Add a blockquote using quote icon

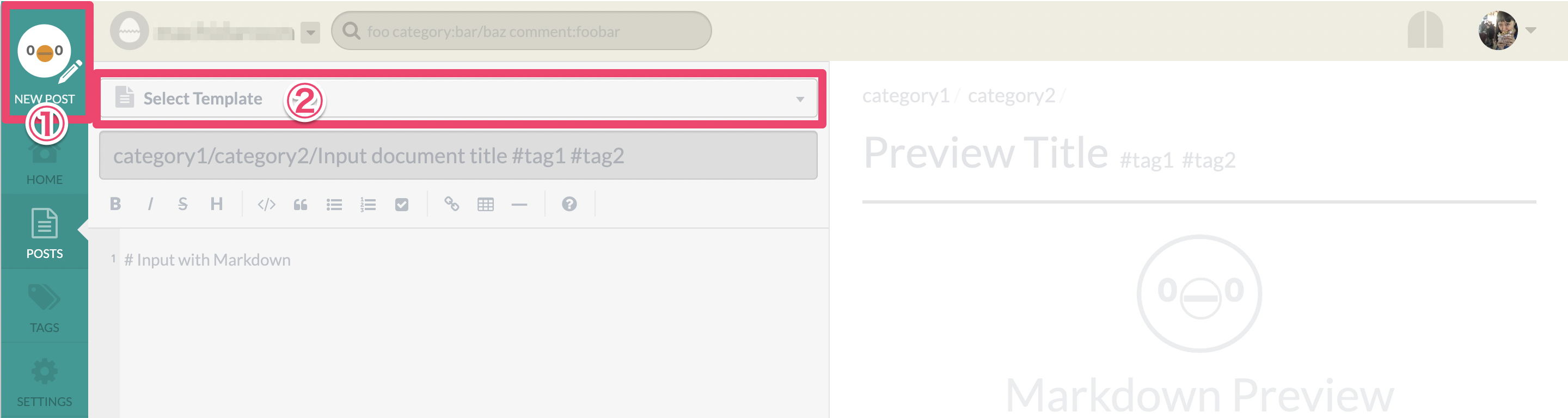coord(300,205)
